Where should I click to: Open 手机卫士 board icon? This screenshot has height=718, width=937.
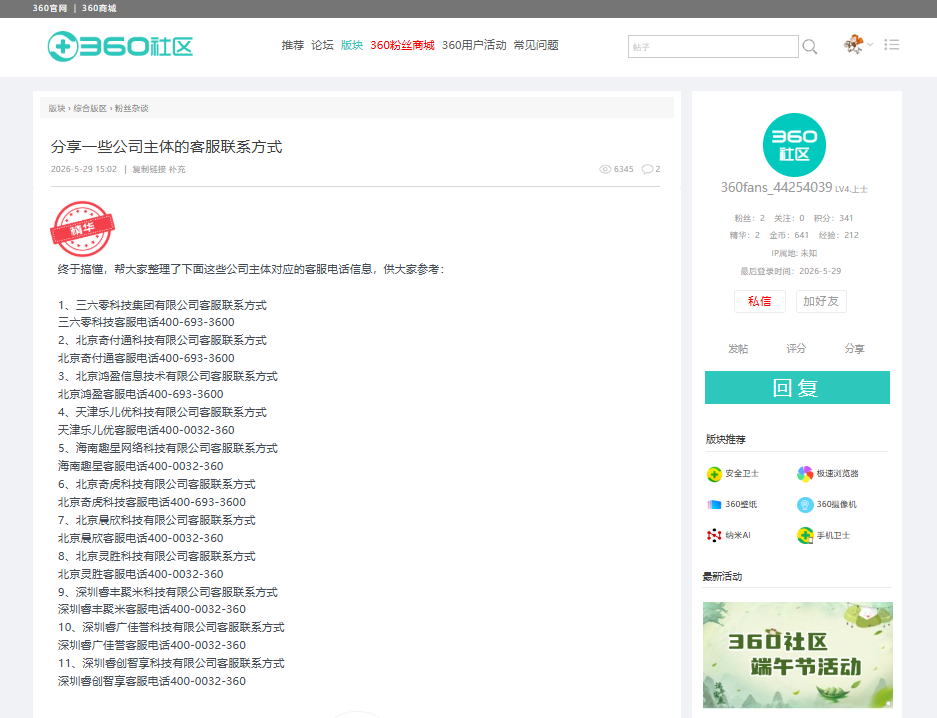805,536
